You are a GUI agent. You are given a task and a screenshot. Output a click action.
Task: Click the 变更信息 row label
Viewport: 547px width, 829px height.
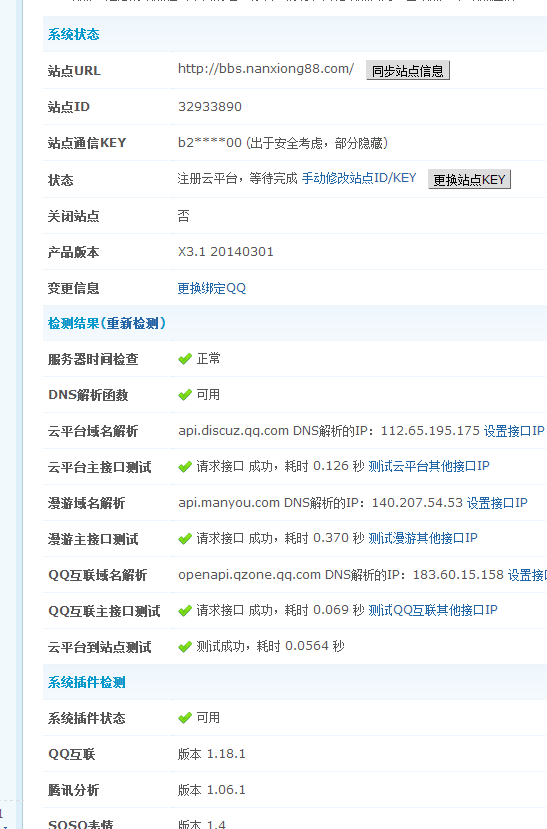(73, 288)
